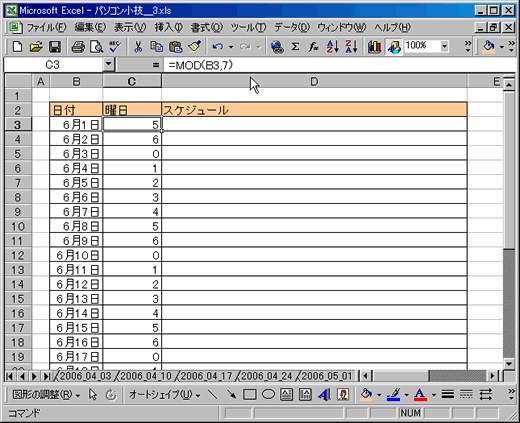Insert hyperlink with globe icon
Screen dimensions: 520x423
pos(277,47)
